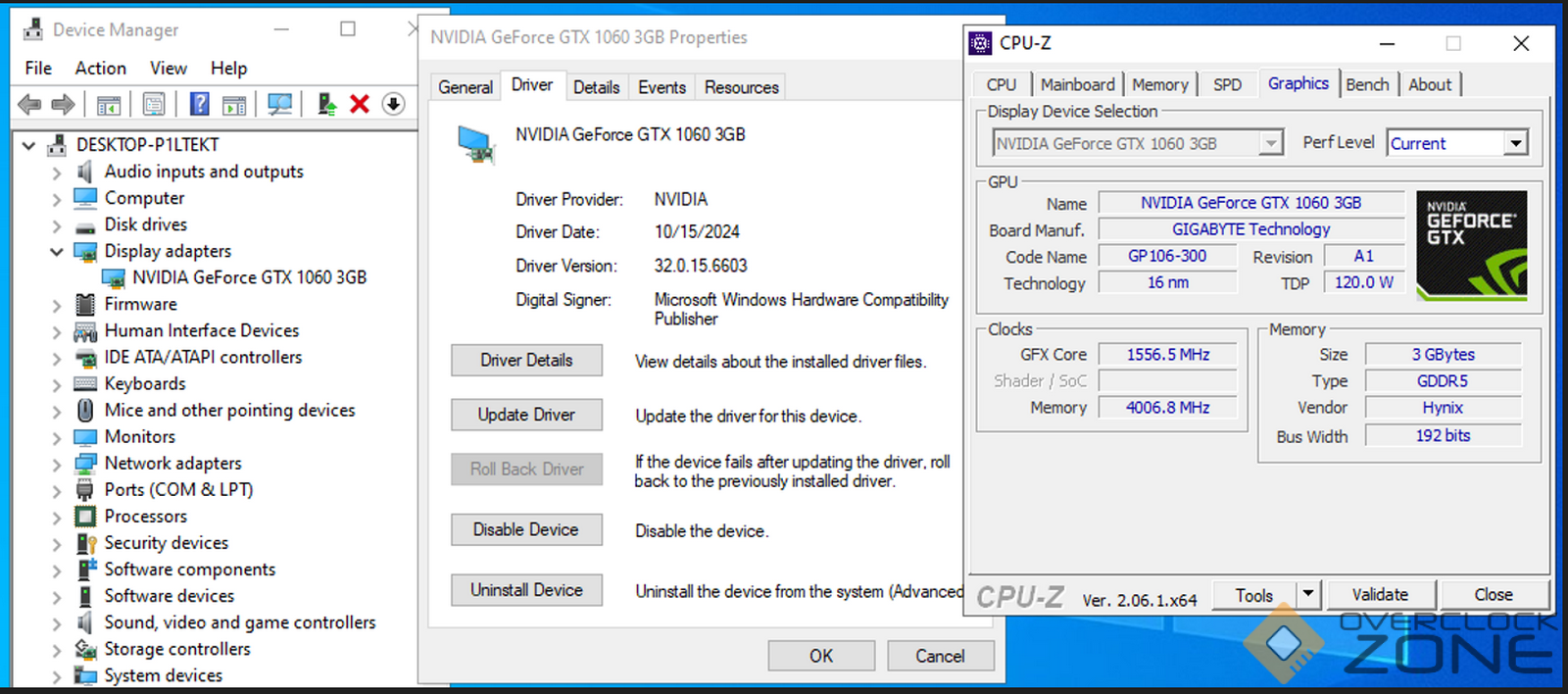The image size is (1568, 694).
Task: Open the Display Device Selection dropdown
Action: (1270, 143)
